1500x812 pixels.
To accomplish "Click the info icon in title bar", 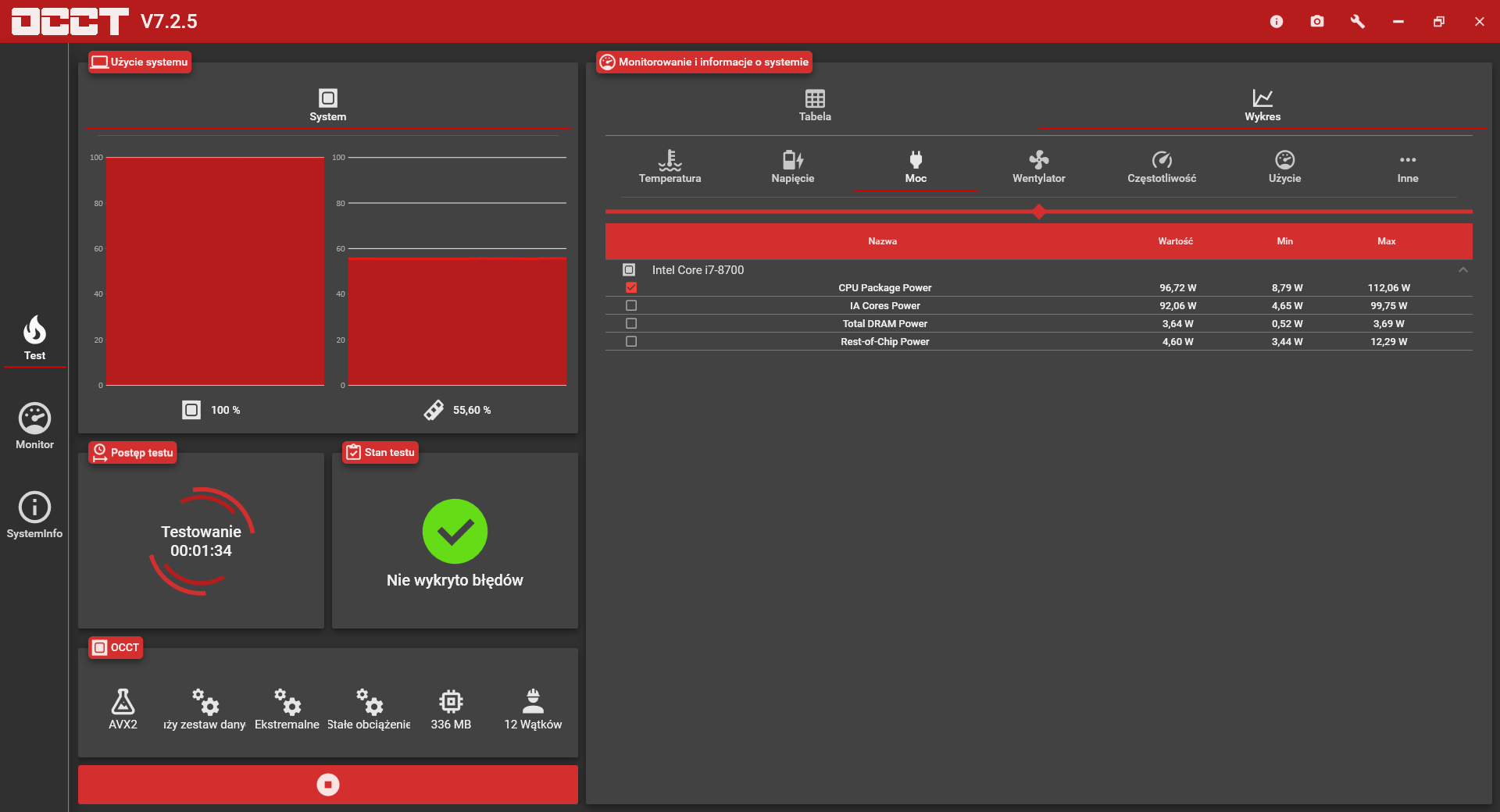I will pos(1277,21).
